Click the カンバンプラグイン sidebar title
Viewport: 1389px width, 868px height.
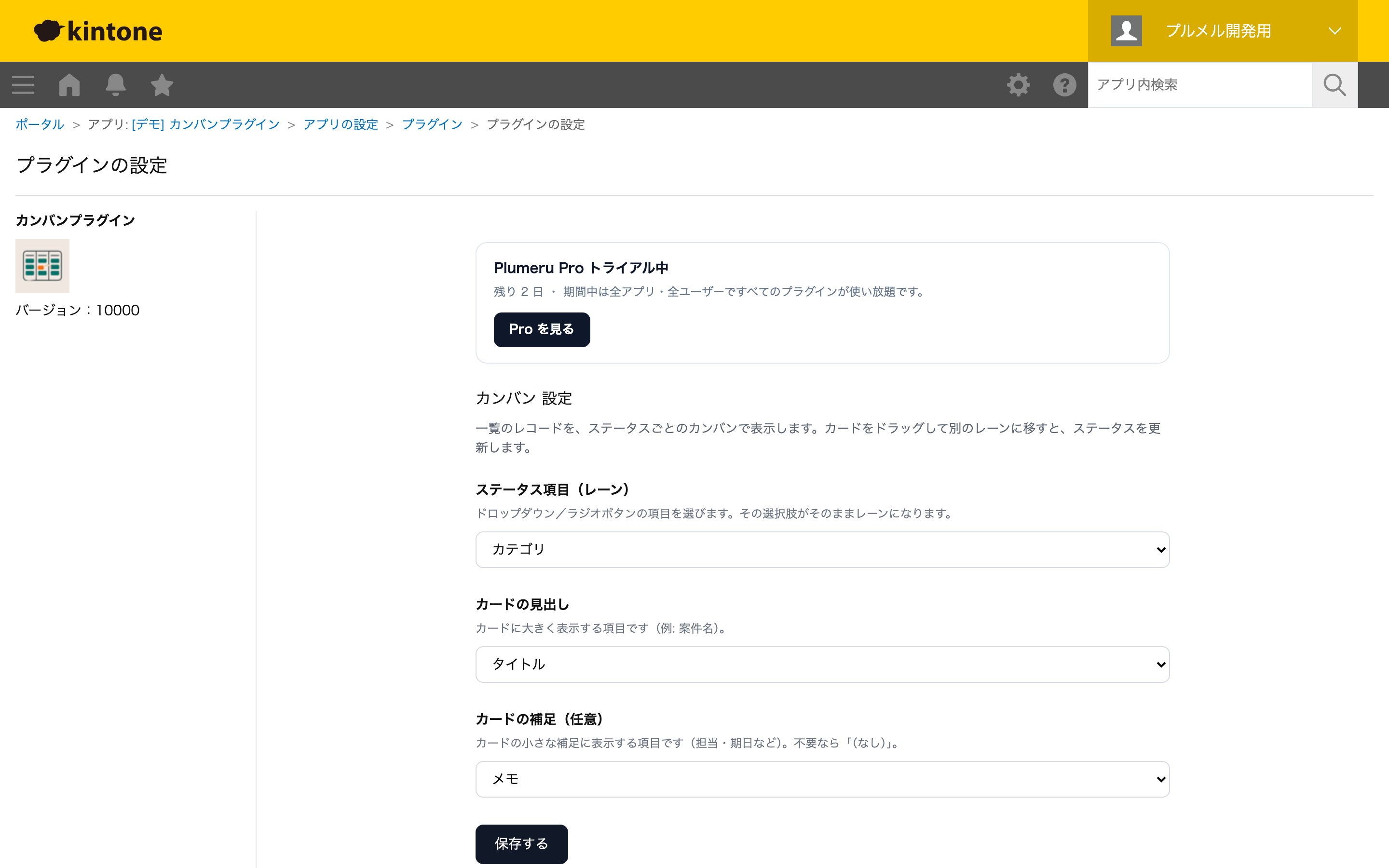[x=75, y=220]
